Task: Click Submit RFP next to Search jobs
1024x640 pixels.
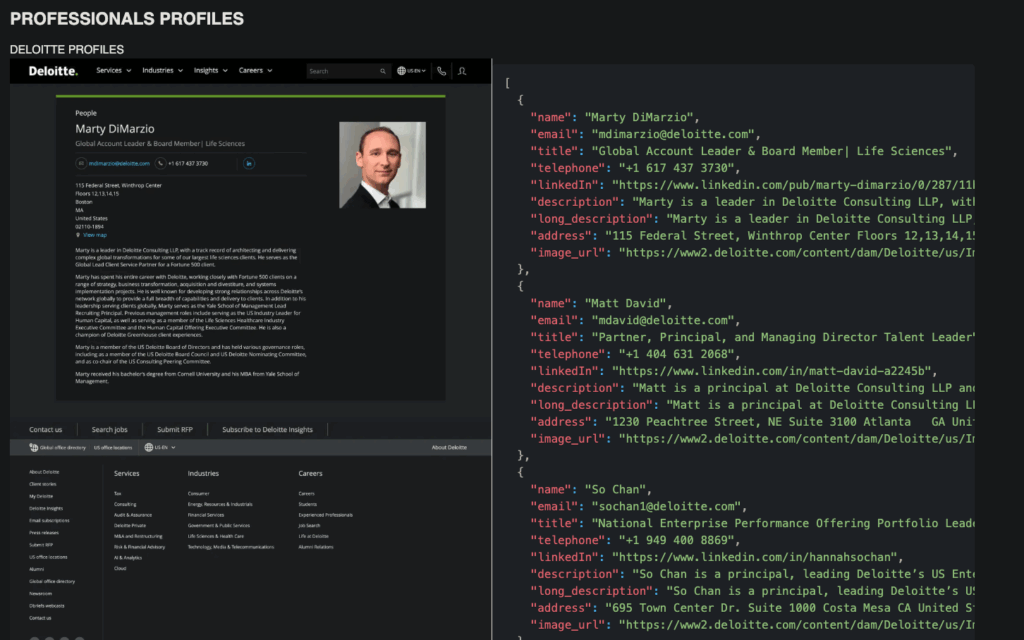Action: [175, 430]
